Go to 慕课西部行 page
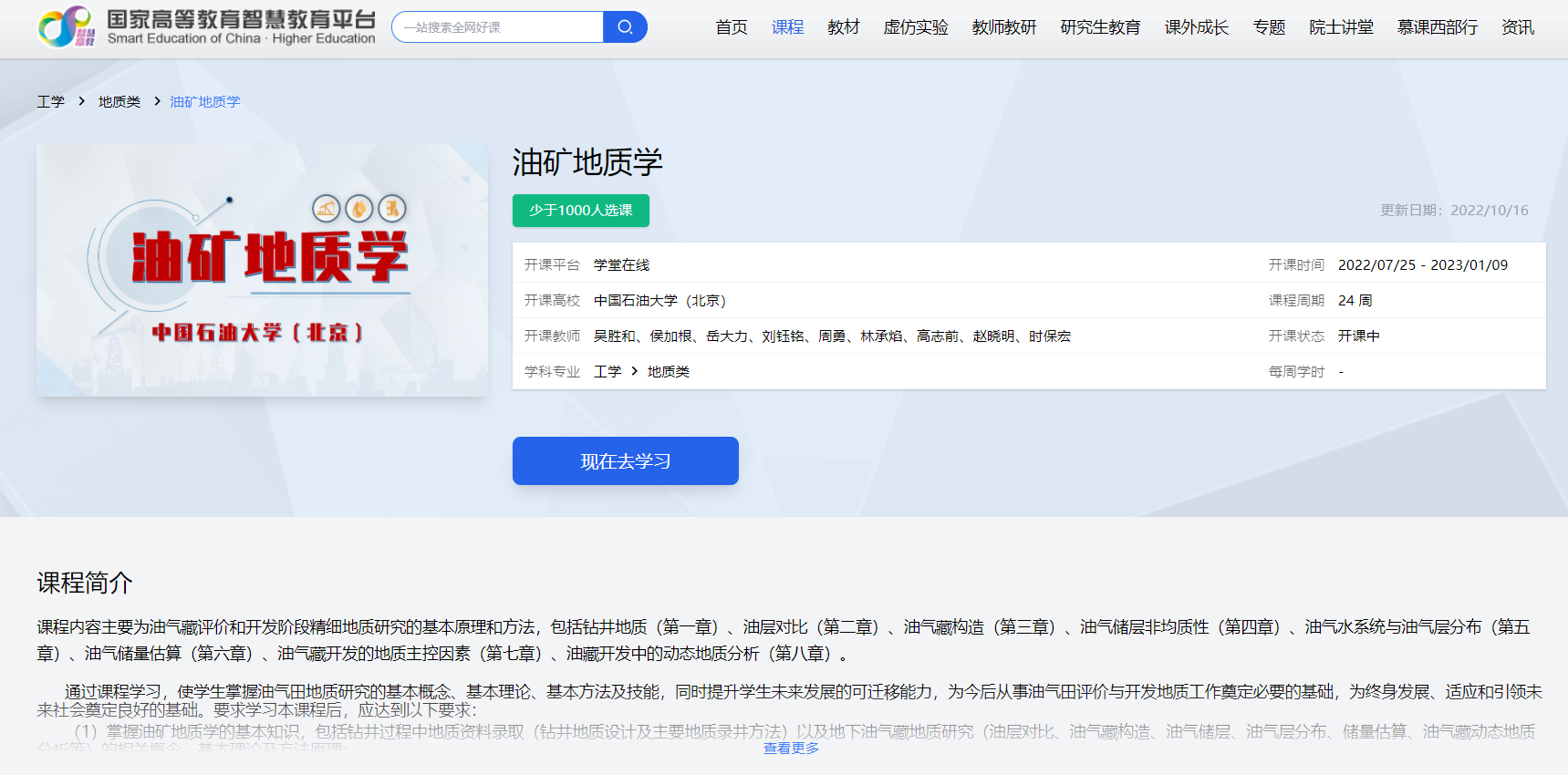This screenshot has width=1568, height=775. (1437, 27)
